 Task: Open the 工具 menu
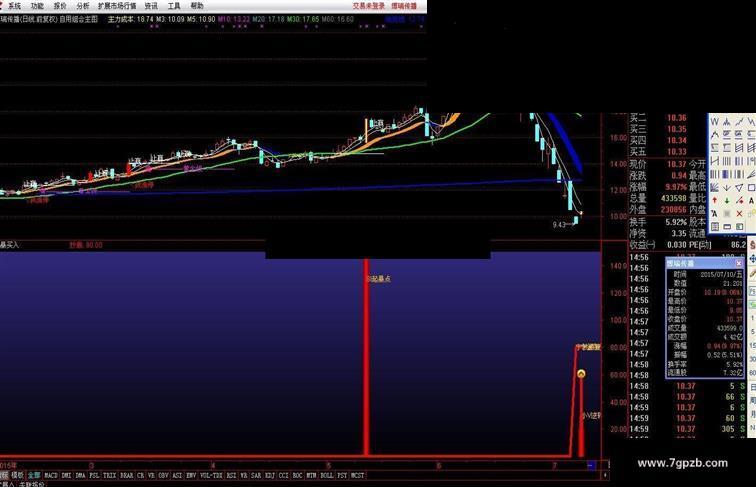coord(174,6)
